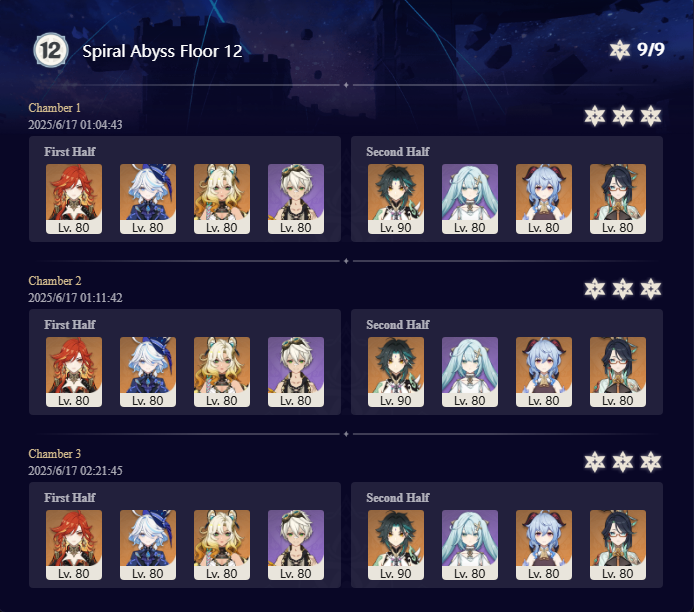The image size is (694, 612).
Task: Click goggles-wearing character in Chamber 2 First Half
Action: [x=296, y=372]
